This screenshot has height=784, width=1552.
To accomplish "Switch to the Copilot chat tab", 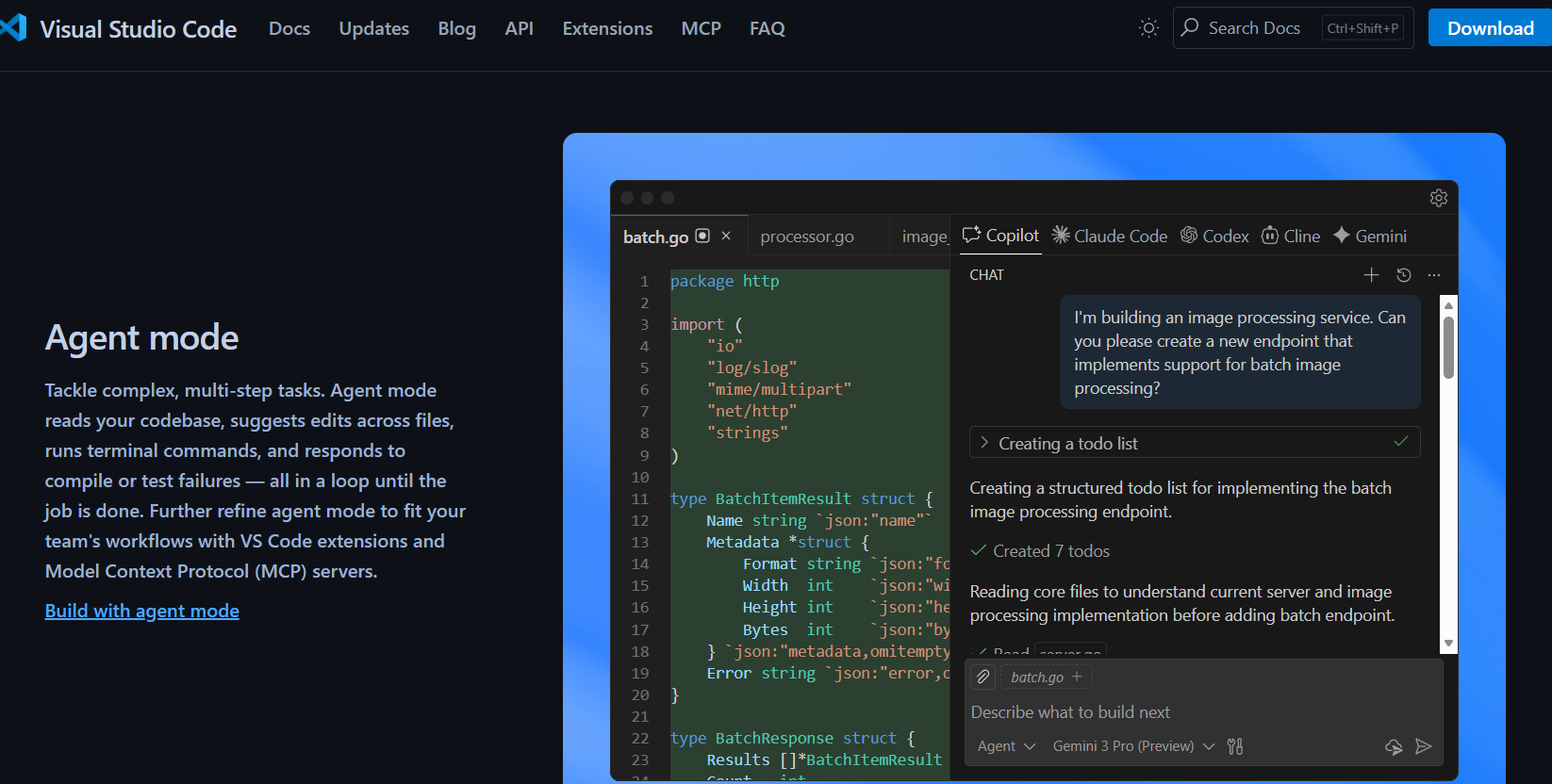I will tap(1000, 236).
